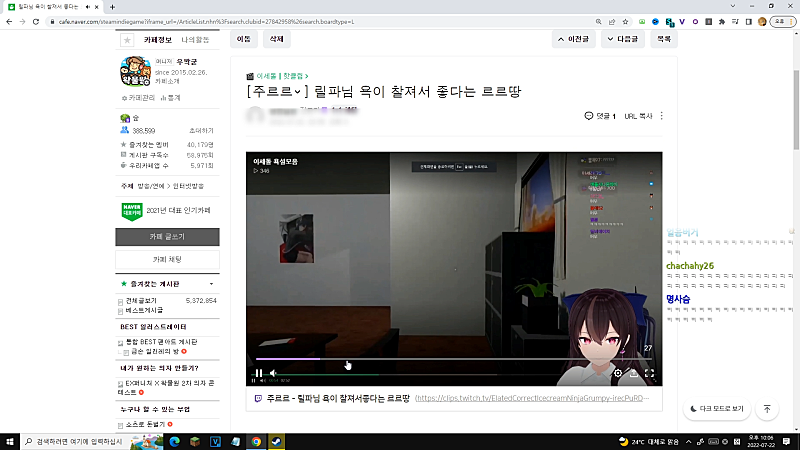Click the blue circular extension icon
The height and width of the screenshot is (450, 800).
[656, 22]
